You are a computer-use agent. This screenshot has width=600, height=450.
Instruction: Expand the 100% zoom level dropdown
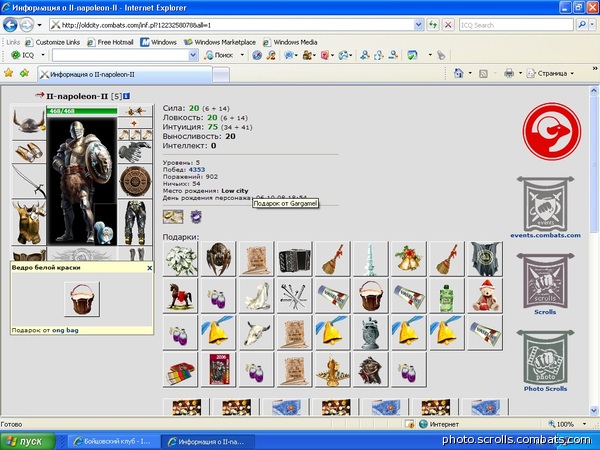(584, 424)
